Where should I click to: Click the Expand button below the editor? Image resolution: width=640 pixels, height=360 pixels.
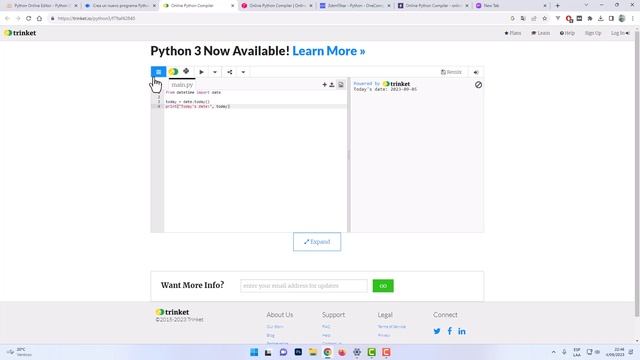coord(317,242)
